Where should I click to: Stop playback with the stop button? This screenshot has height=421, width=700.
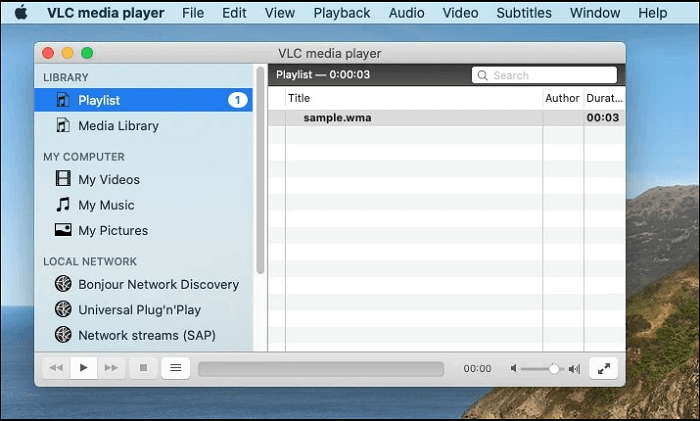click(x=143, y=368)
